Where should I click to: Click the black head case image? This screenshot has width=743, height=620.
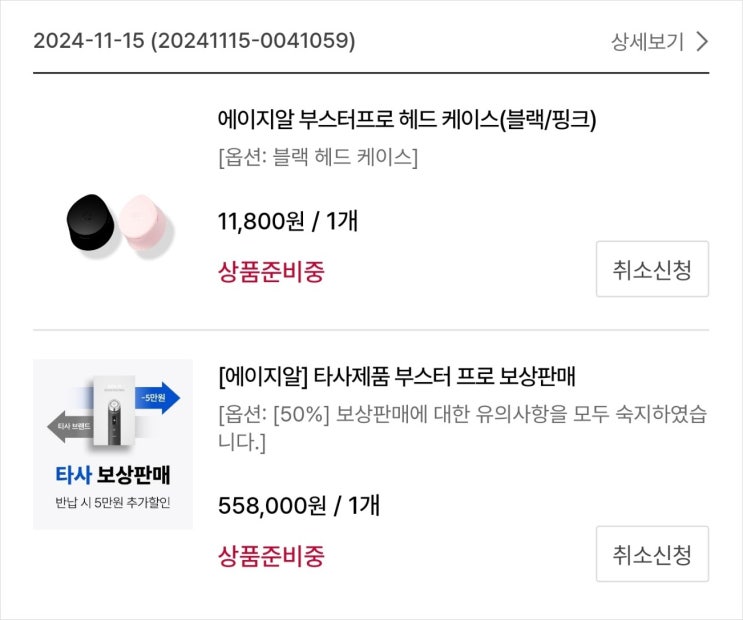coord(92,221)
